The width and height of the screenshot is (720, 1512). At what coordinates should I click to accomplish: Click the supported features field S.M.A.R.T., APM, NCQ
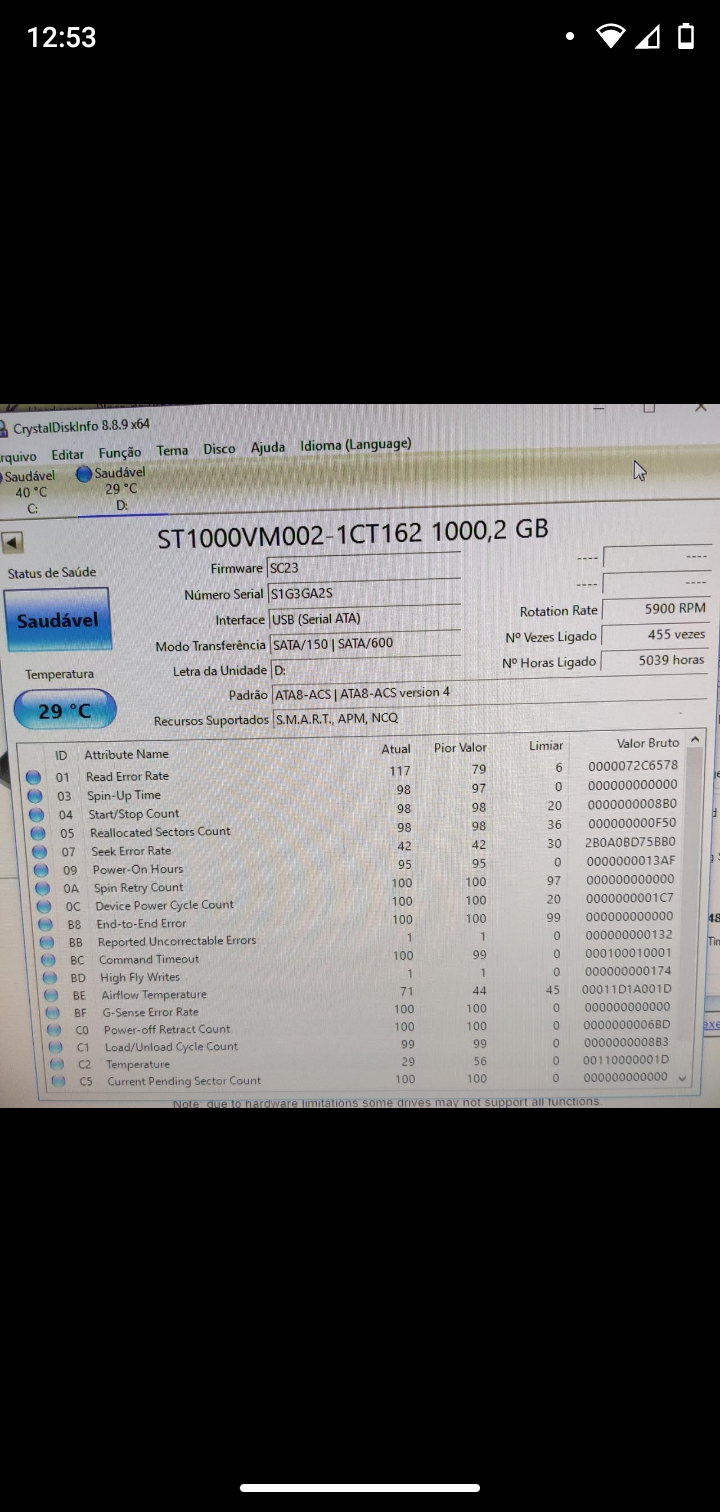(x=489, y=717)
